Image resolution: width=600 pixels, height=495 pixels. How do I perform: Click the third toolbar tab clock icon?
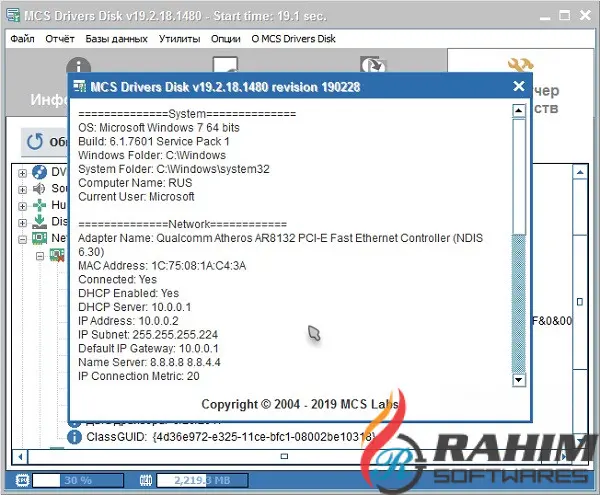pos(373,64)
